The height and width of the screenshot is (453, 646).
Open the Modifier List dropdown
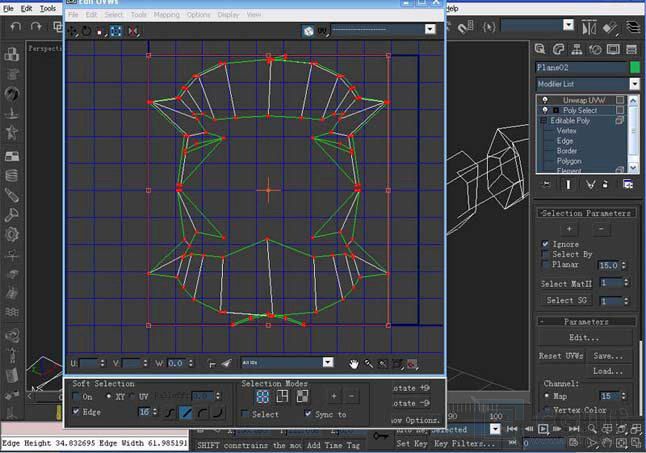(634, 84)
